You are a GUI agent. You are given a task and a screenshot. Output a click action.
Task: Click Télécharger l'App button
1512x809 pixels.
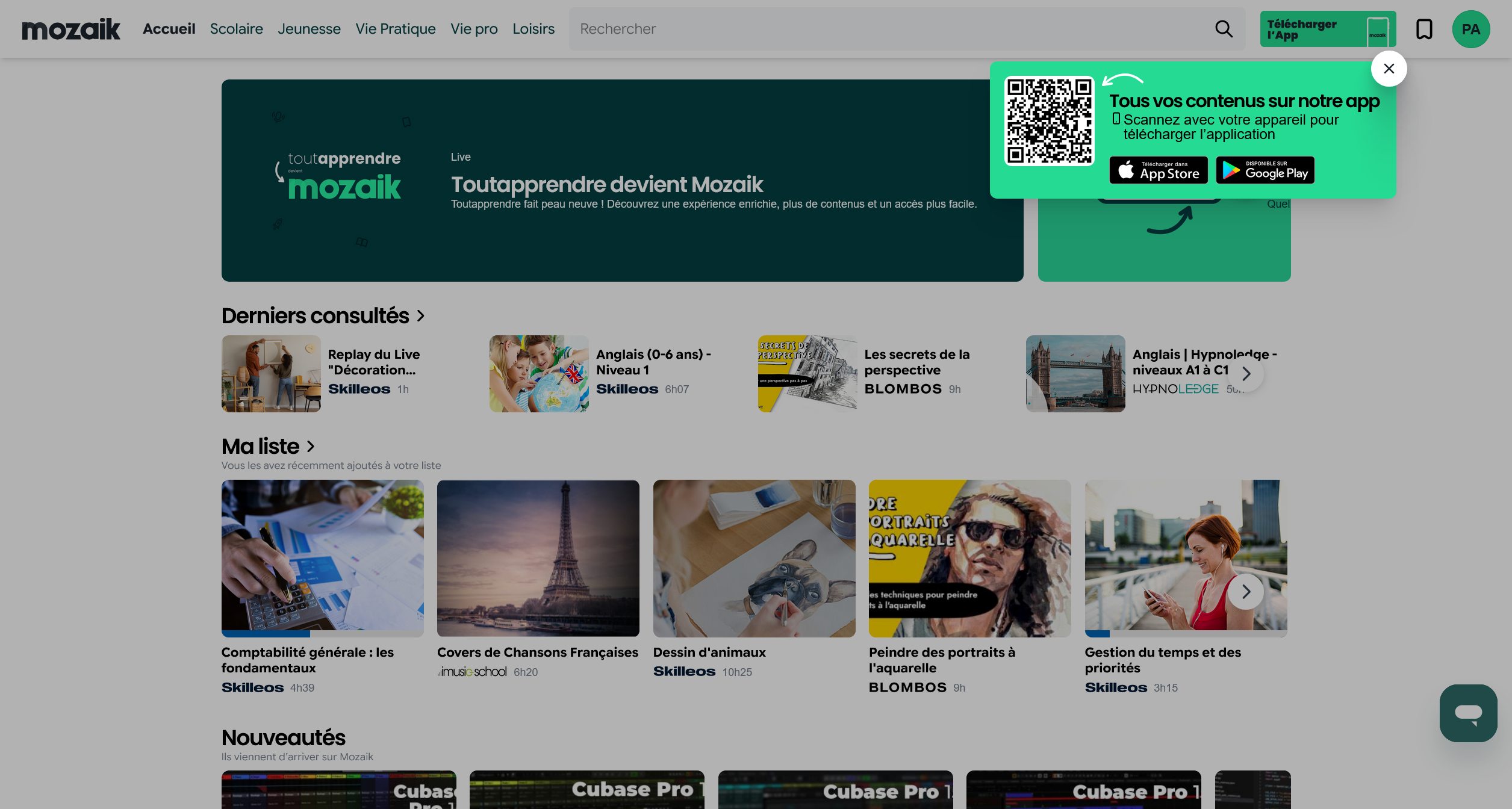pos(1327,29)
